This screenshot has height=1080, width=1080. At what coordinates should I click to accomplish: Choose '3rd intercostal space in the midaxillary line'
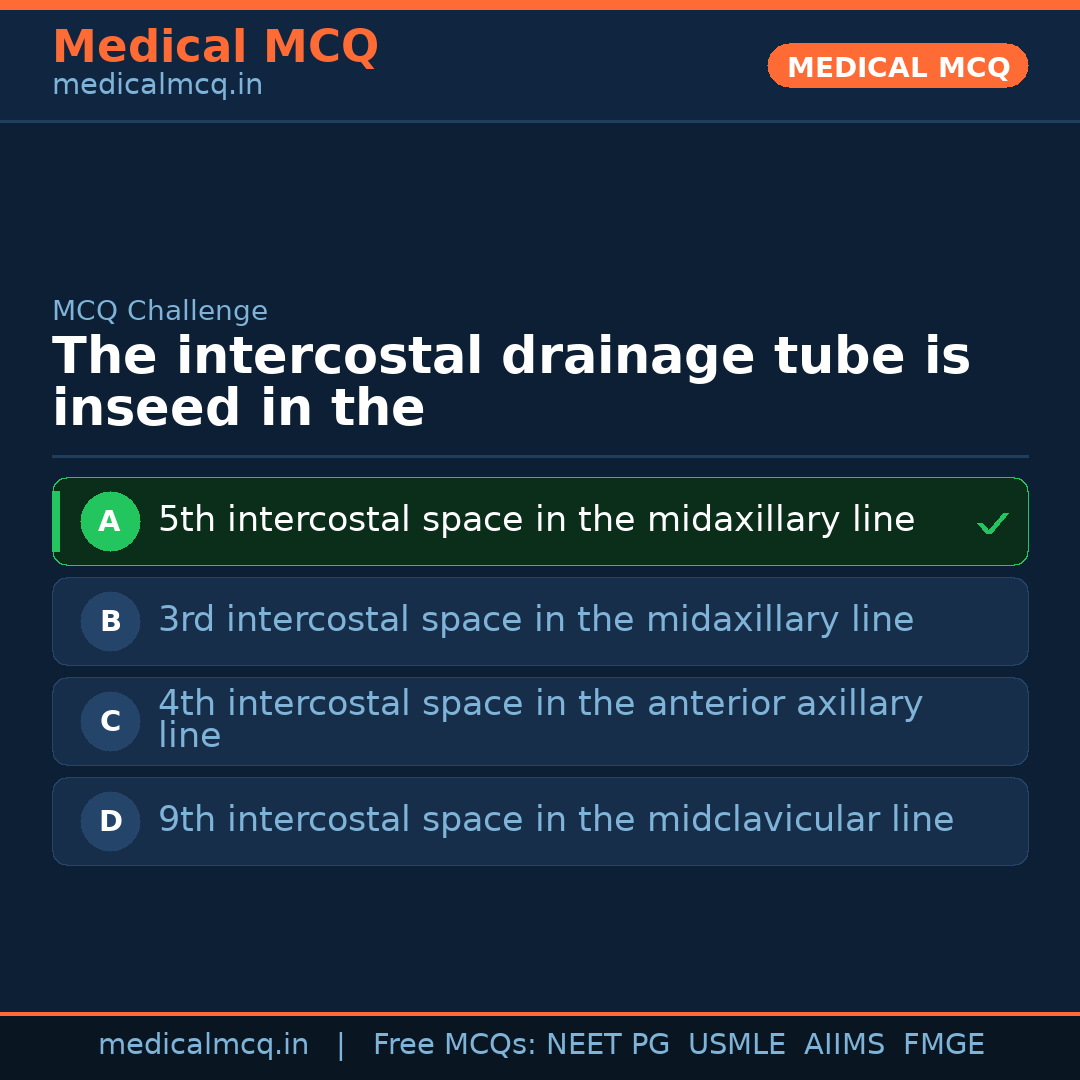point(536,620)
